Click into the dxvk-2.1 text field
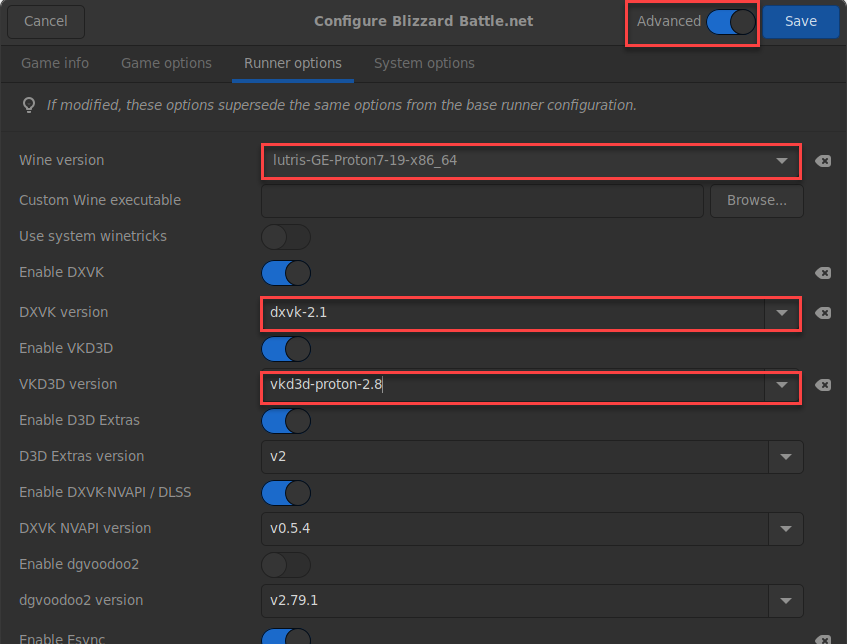 click(514, 313)
